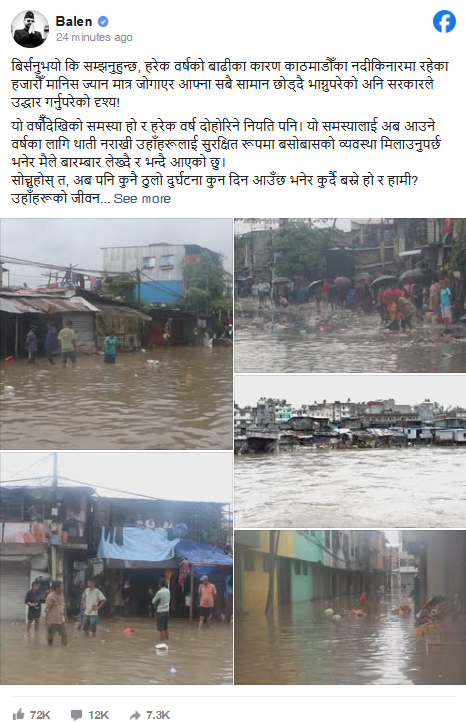Viewport: 466px width, 723px height.
Task: Open flooded street photo with blue building
Action: click(116, 334)
